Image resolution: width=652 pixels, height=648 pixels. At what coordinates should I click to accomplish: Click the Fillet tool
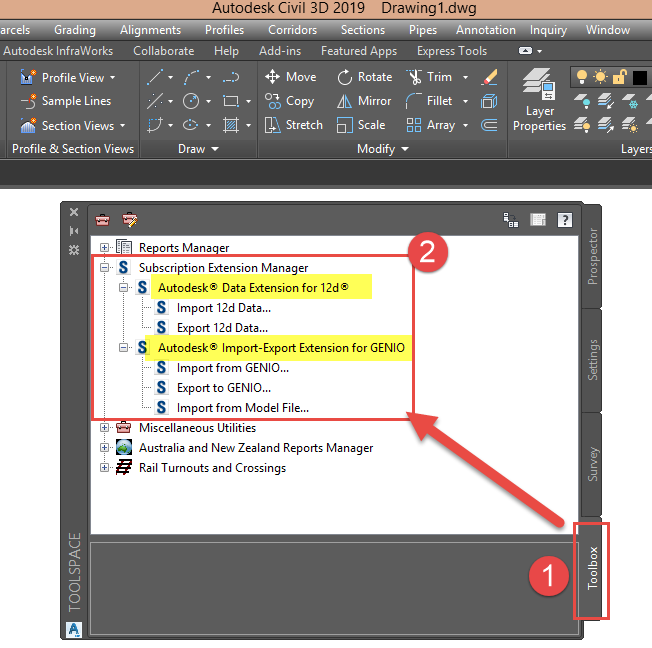(x=429, y=101)
